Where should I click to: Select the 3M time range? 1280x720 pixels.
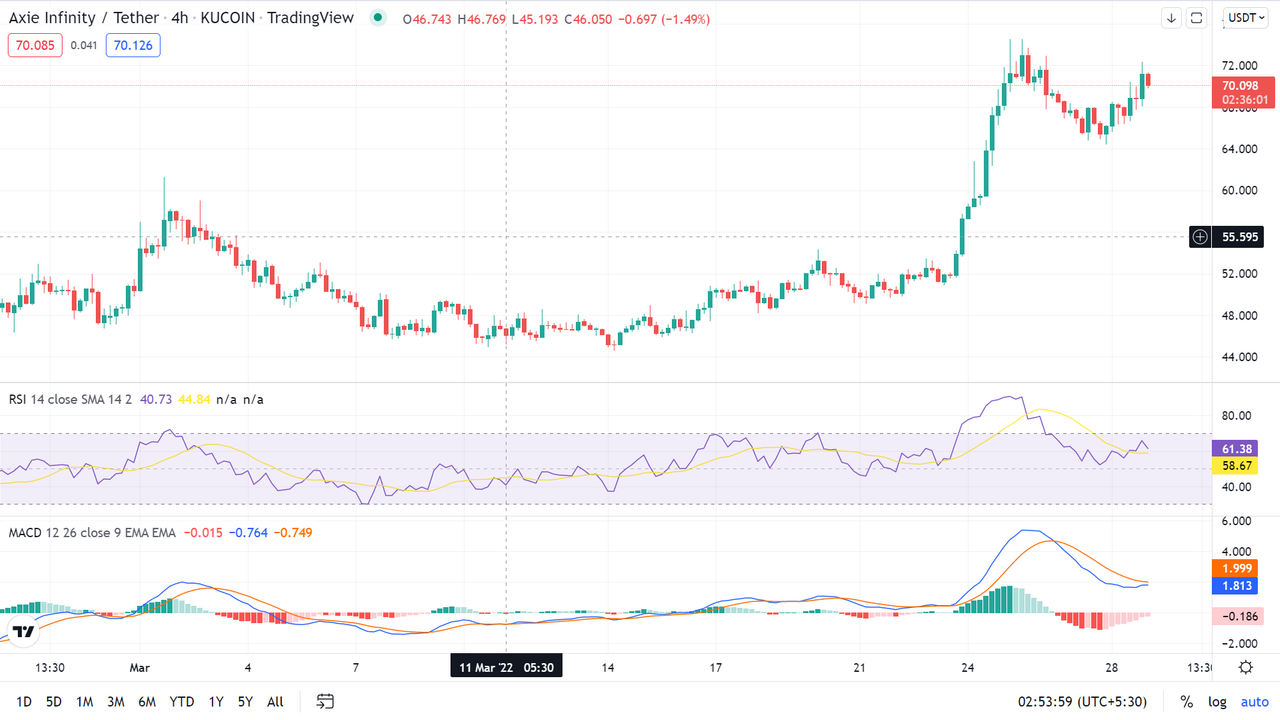coord(116,702)
